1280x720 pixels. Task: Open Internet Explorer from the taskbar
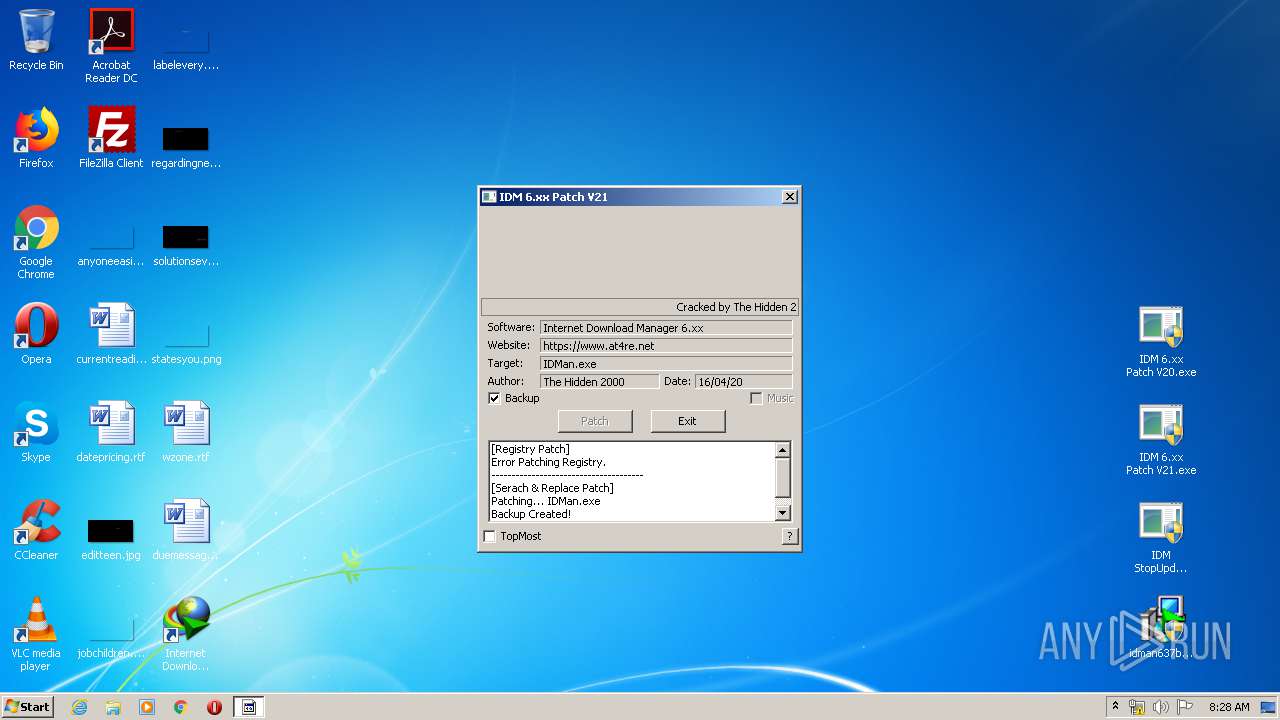pyautogui.click(x=79, y=707)
